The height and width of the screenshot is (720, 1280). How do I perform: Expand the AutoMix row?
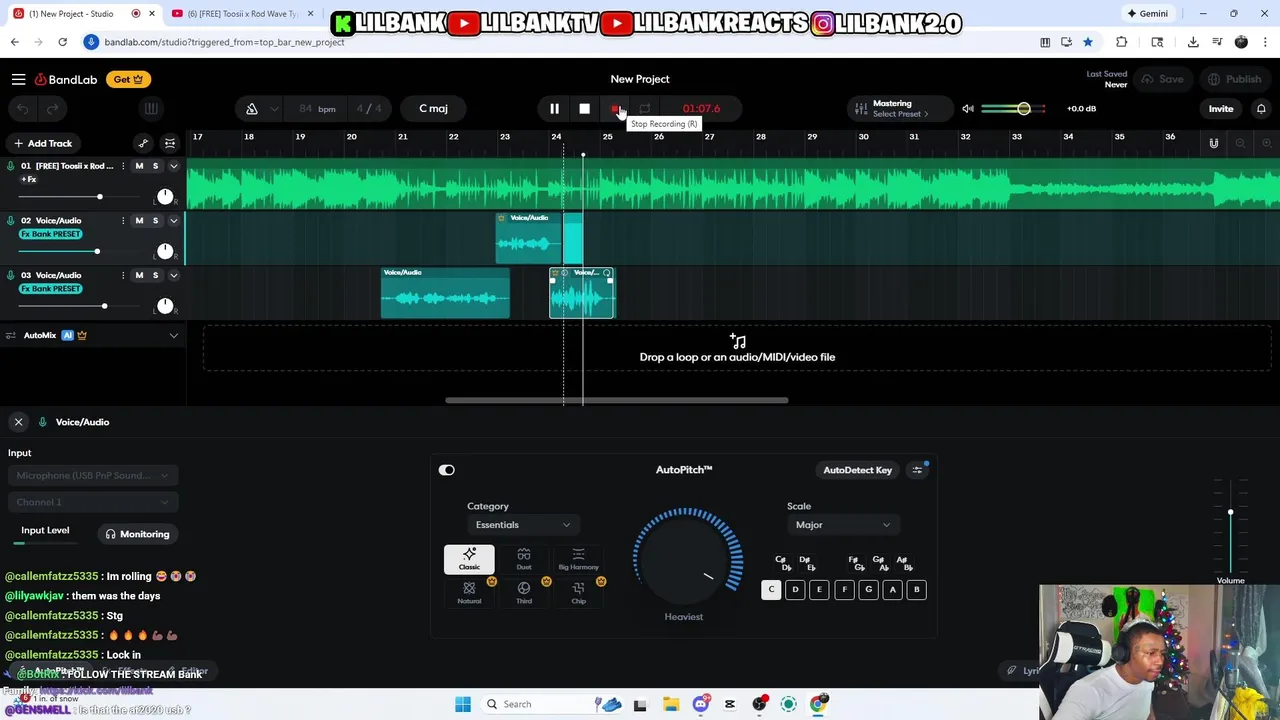pos(173,336)
